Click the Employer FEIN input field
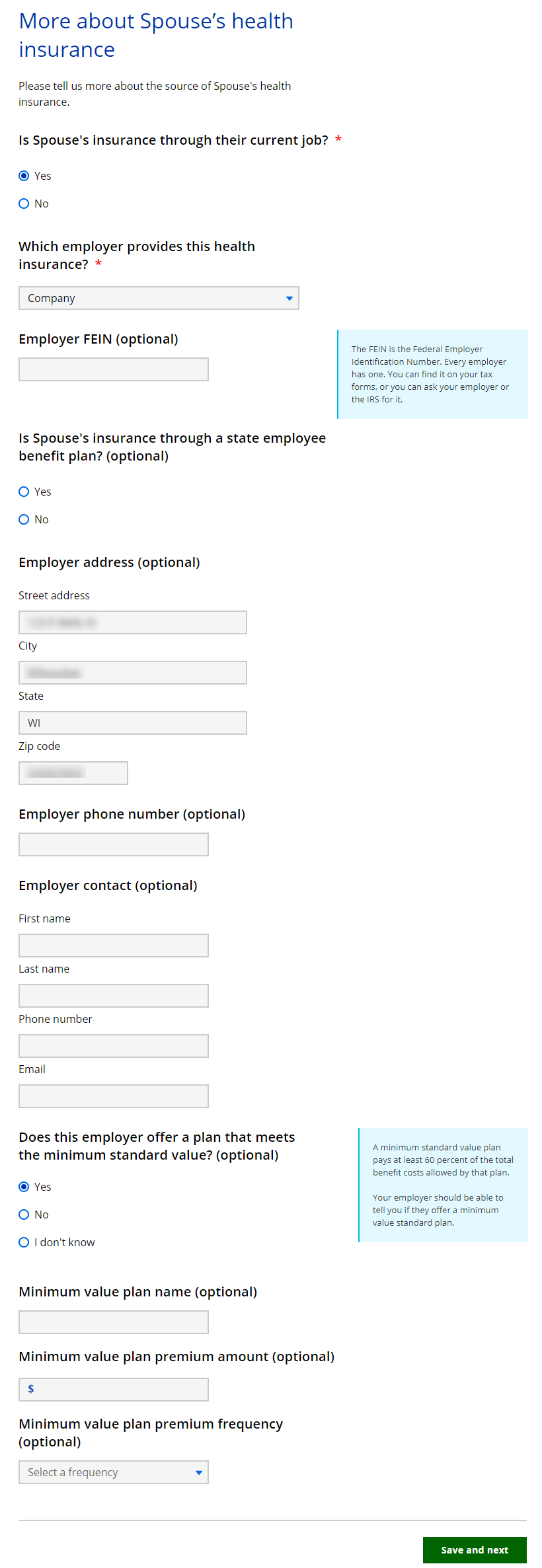Screen dimensions: 542x1568 114,369
